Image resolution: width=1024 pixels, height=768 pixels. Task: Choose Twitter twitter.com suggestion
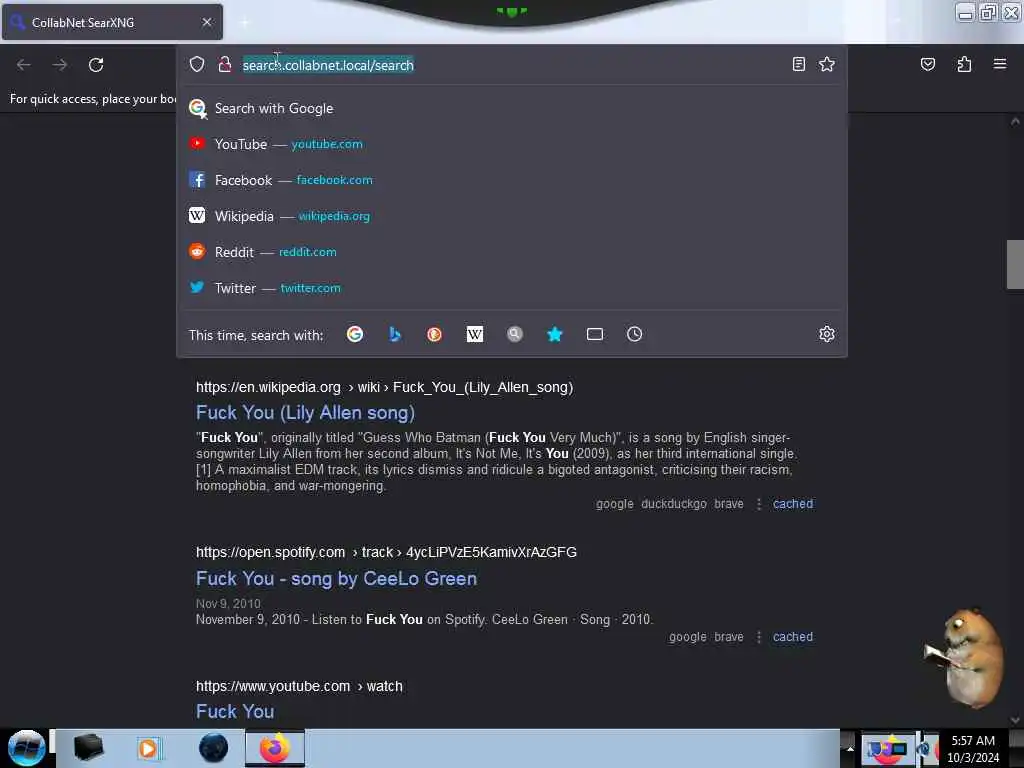point(511,288)
